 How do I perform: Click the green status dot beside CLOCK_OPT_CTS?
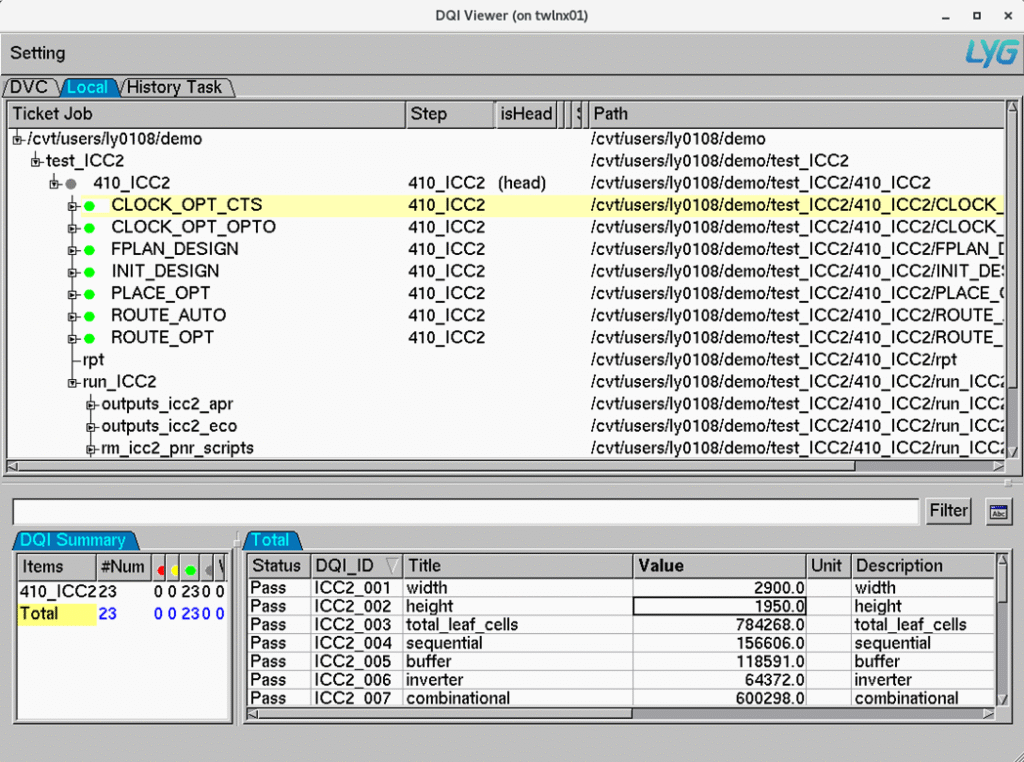click(89, 206)
